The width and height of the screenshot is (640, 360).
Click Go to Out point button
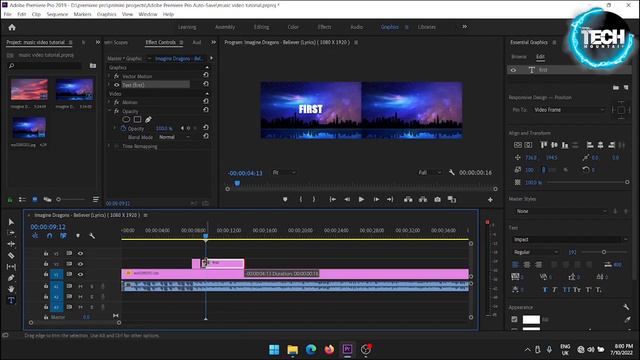390,200
